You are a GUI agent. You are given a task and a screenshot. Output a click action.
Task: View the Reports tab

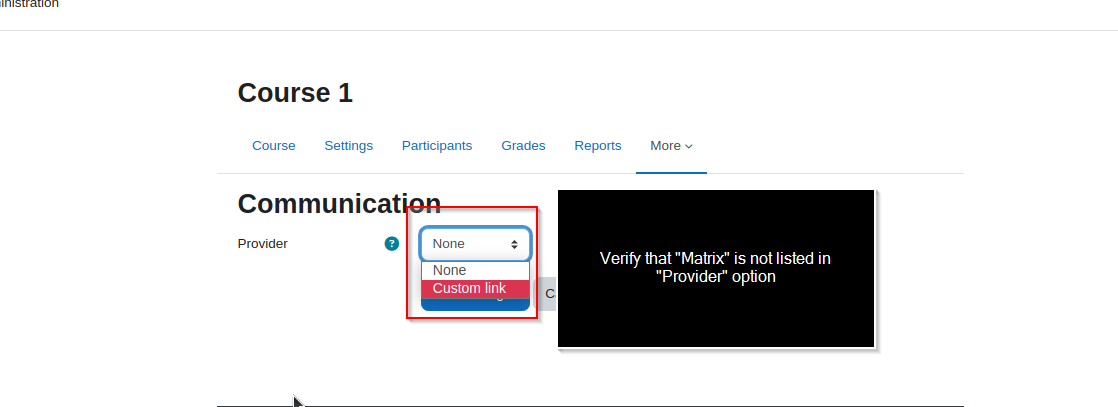598,145
